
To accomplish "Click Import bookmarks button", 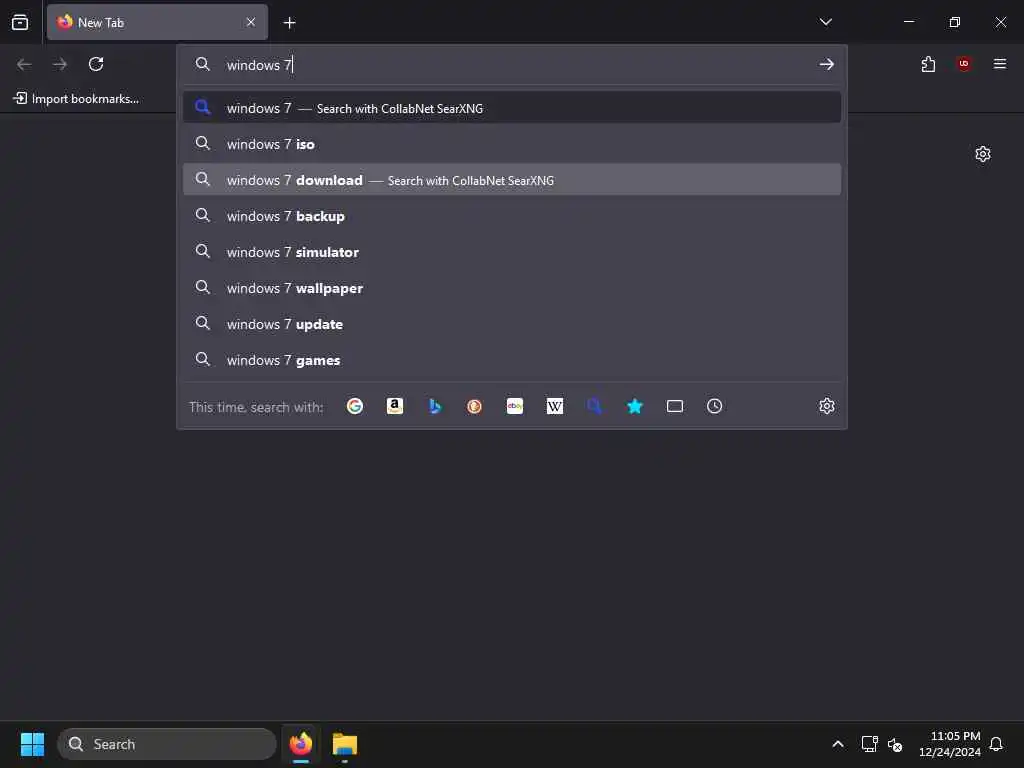I will 76,99.
